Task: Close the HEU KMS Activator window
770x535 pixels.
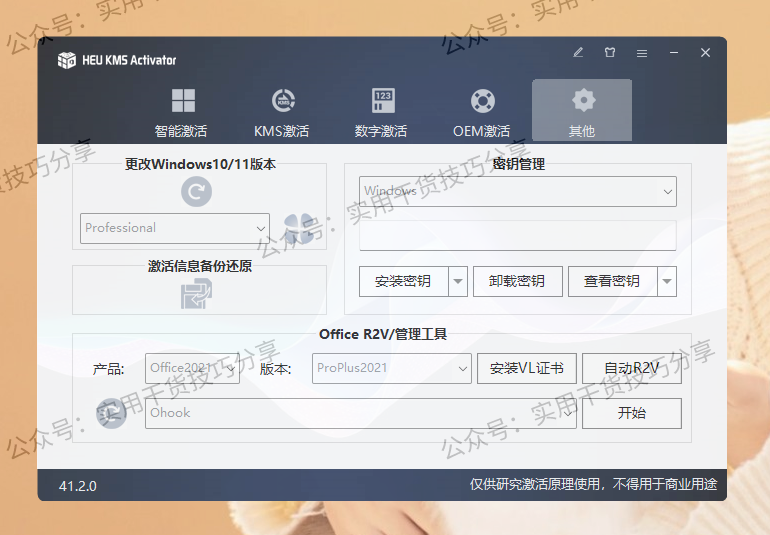Action: pos(706,53)
